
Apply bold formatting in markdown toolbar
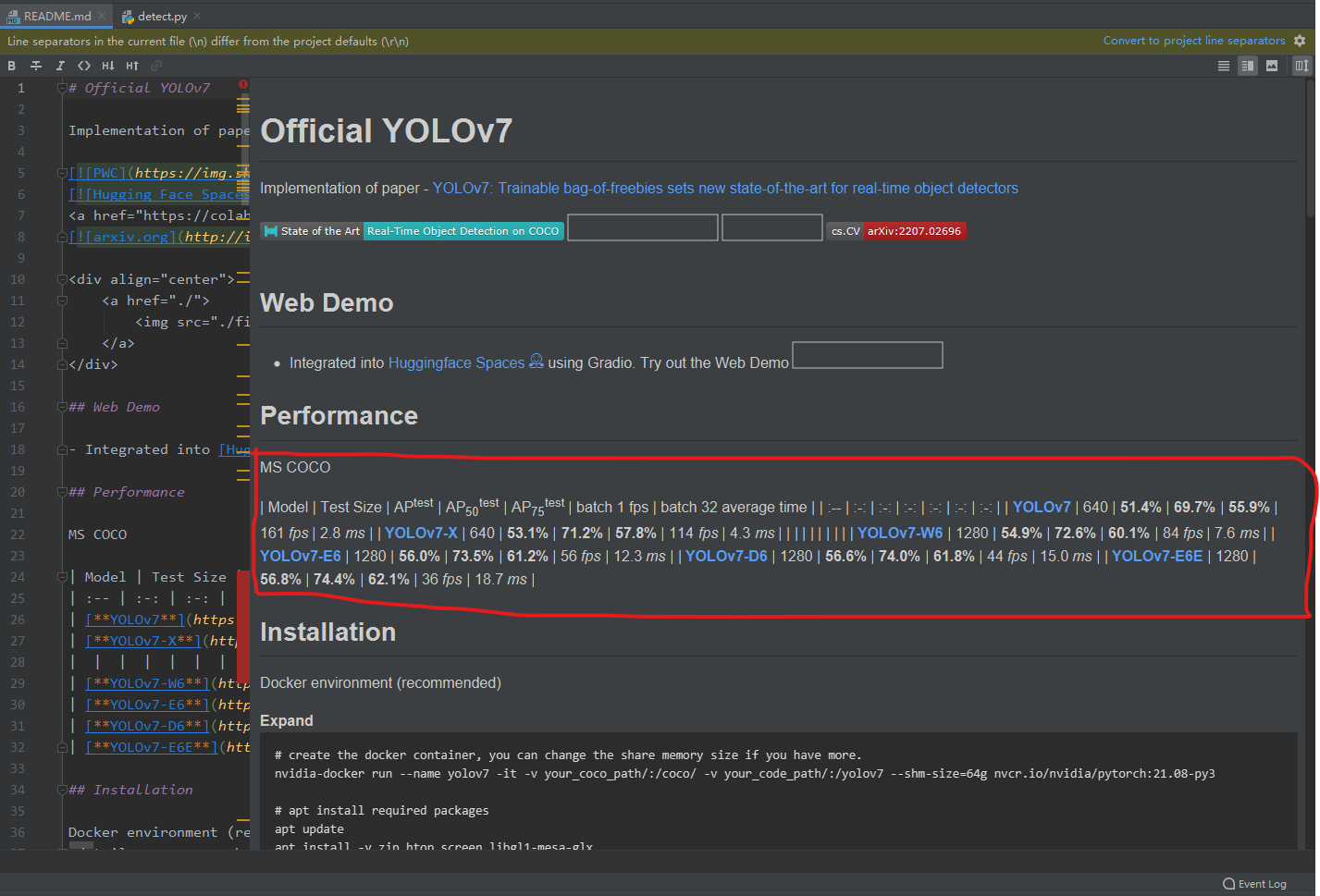12,66
